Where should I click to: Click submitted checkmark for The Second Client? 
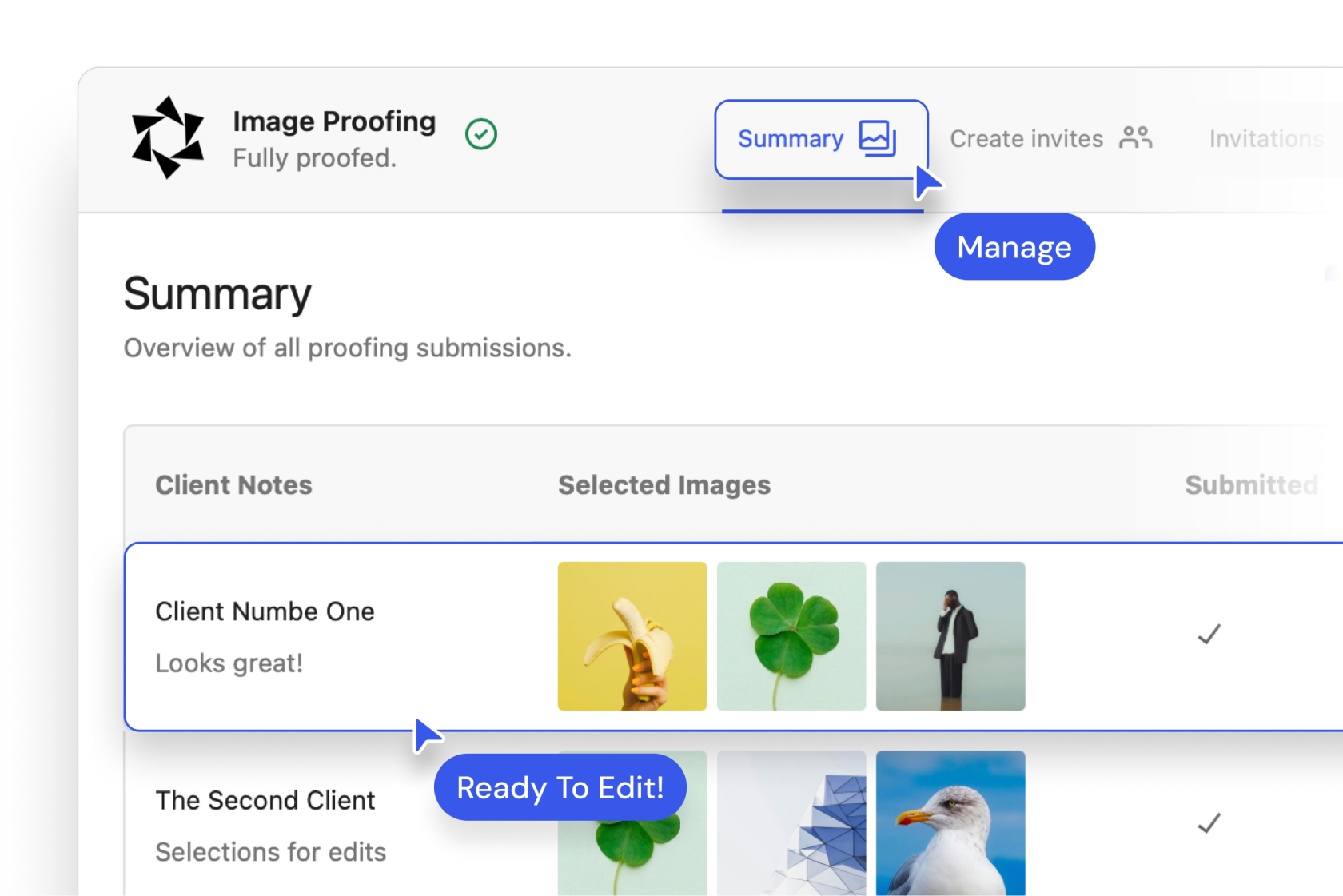click(1209, 823)
